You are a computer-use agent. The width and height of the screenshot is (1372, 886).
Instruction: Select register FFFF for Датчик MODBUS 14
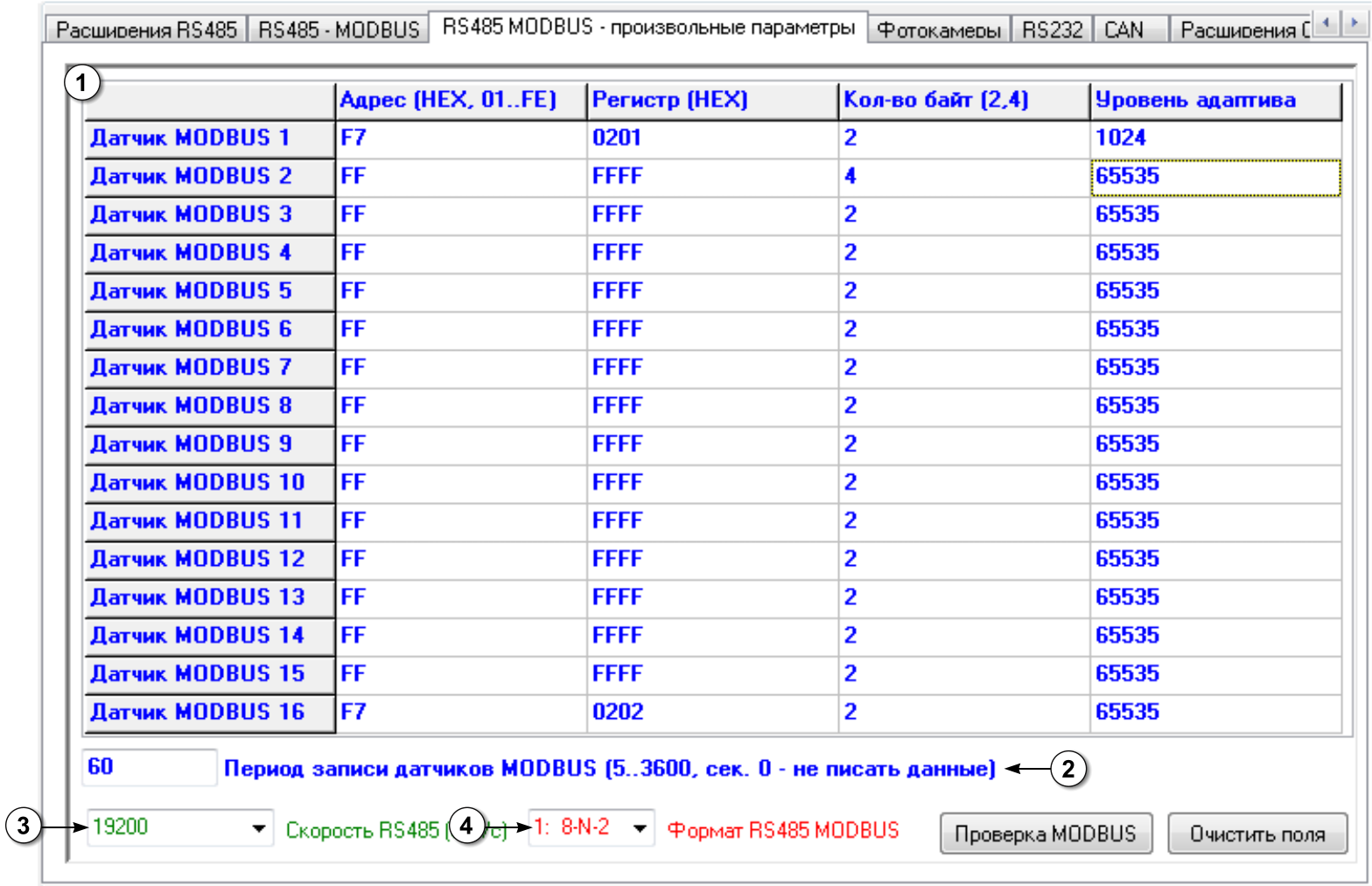tap(713, 636)
